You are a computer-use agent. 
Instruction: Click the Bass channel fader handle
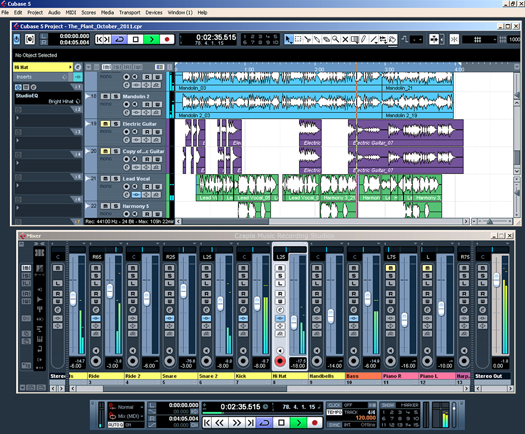tap(368, 299)
